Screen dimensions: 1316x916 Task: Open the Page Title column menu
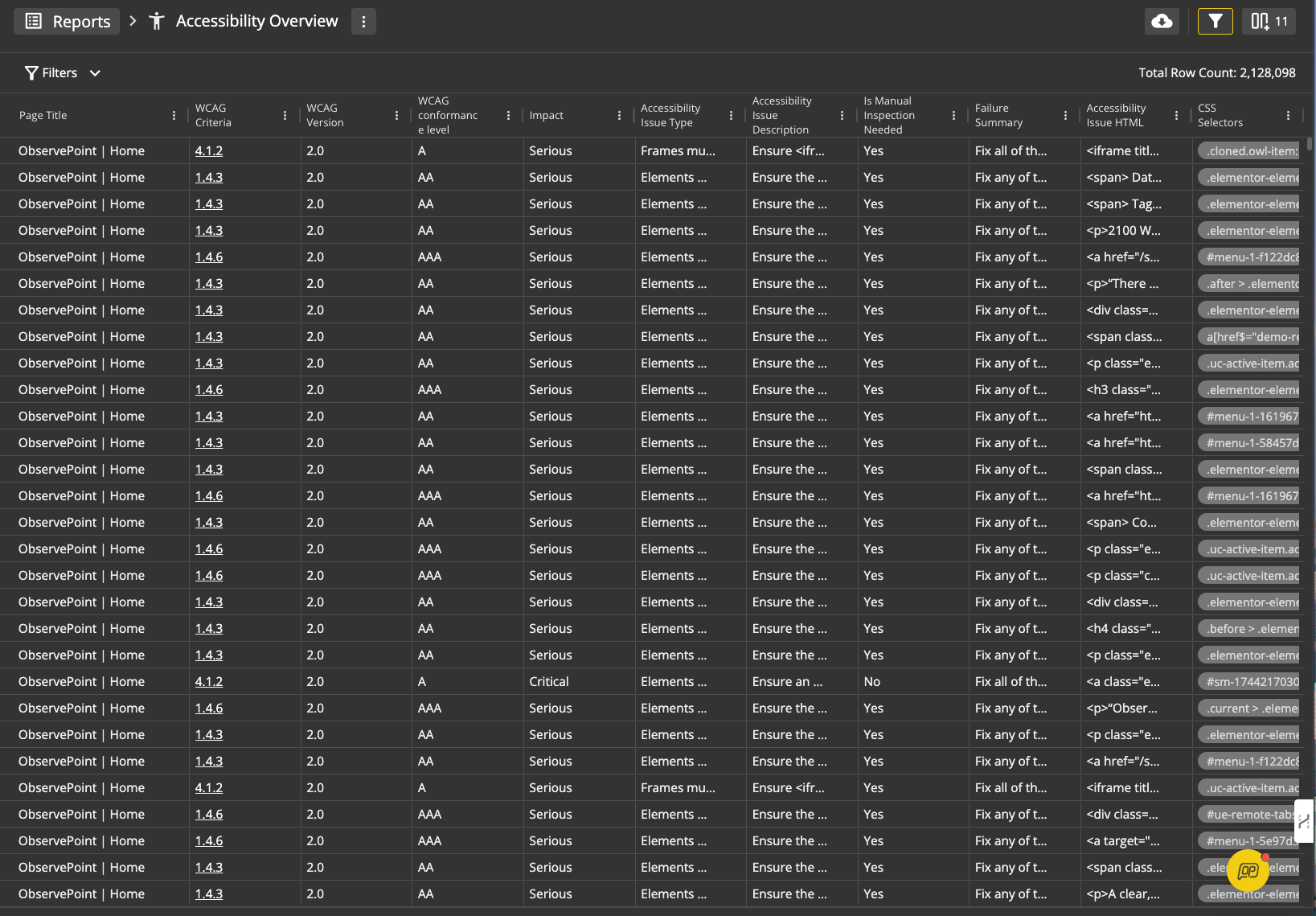click(x=174, y=116)
